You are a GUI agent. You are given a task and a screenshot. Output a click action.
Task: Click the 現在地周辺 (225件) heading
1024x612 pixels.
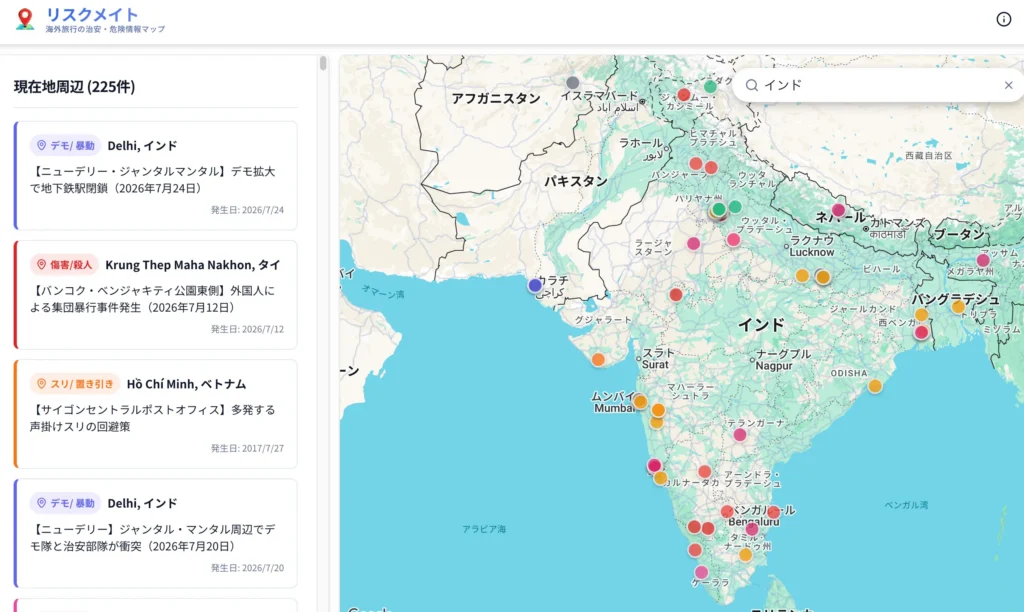[74, 87]
